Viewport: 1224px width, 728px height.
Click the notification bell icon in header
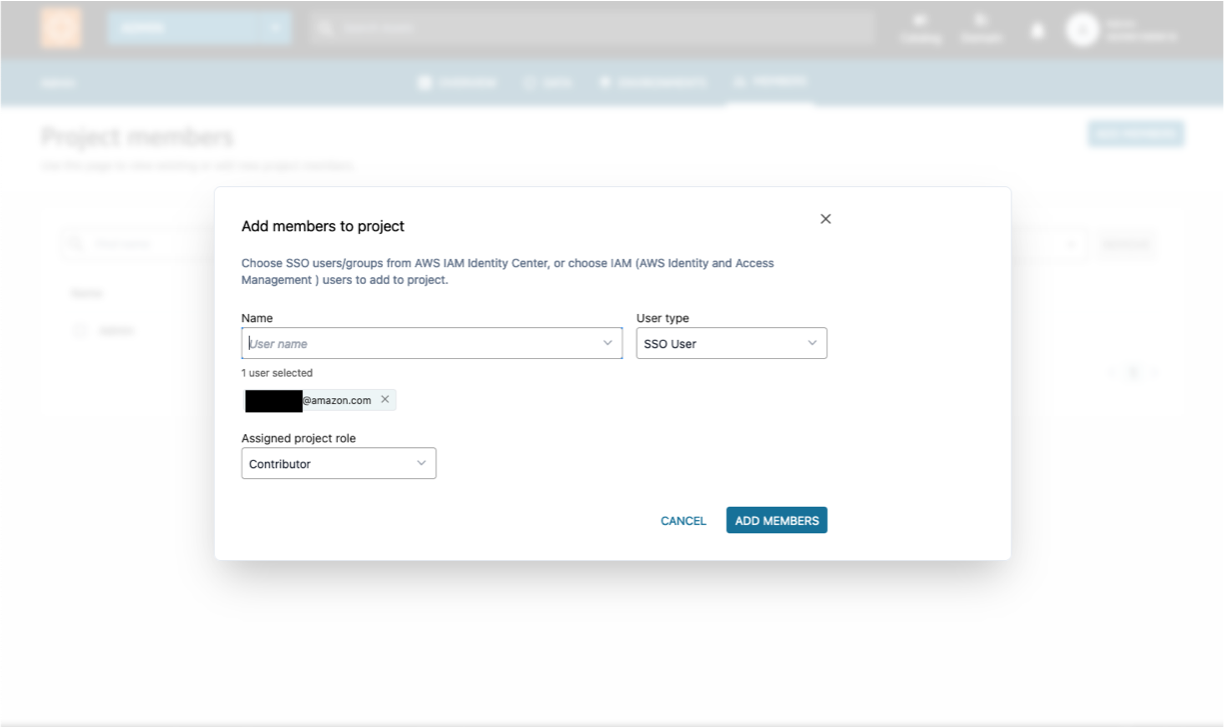coord(1037,30)
